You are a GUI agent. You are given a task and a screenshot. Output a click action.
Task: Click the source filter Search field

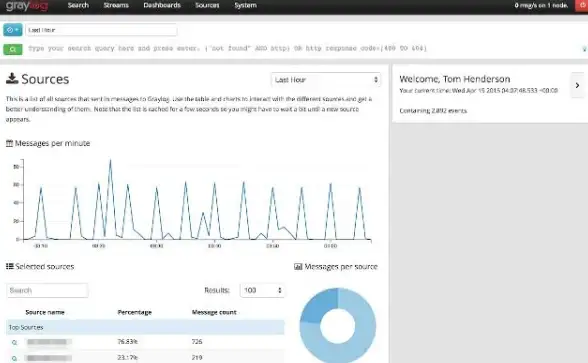coord(47,290)
